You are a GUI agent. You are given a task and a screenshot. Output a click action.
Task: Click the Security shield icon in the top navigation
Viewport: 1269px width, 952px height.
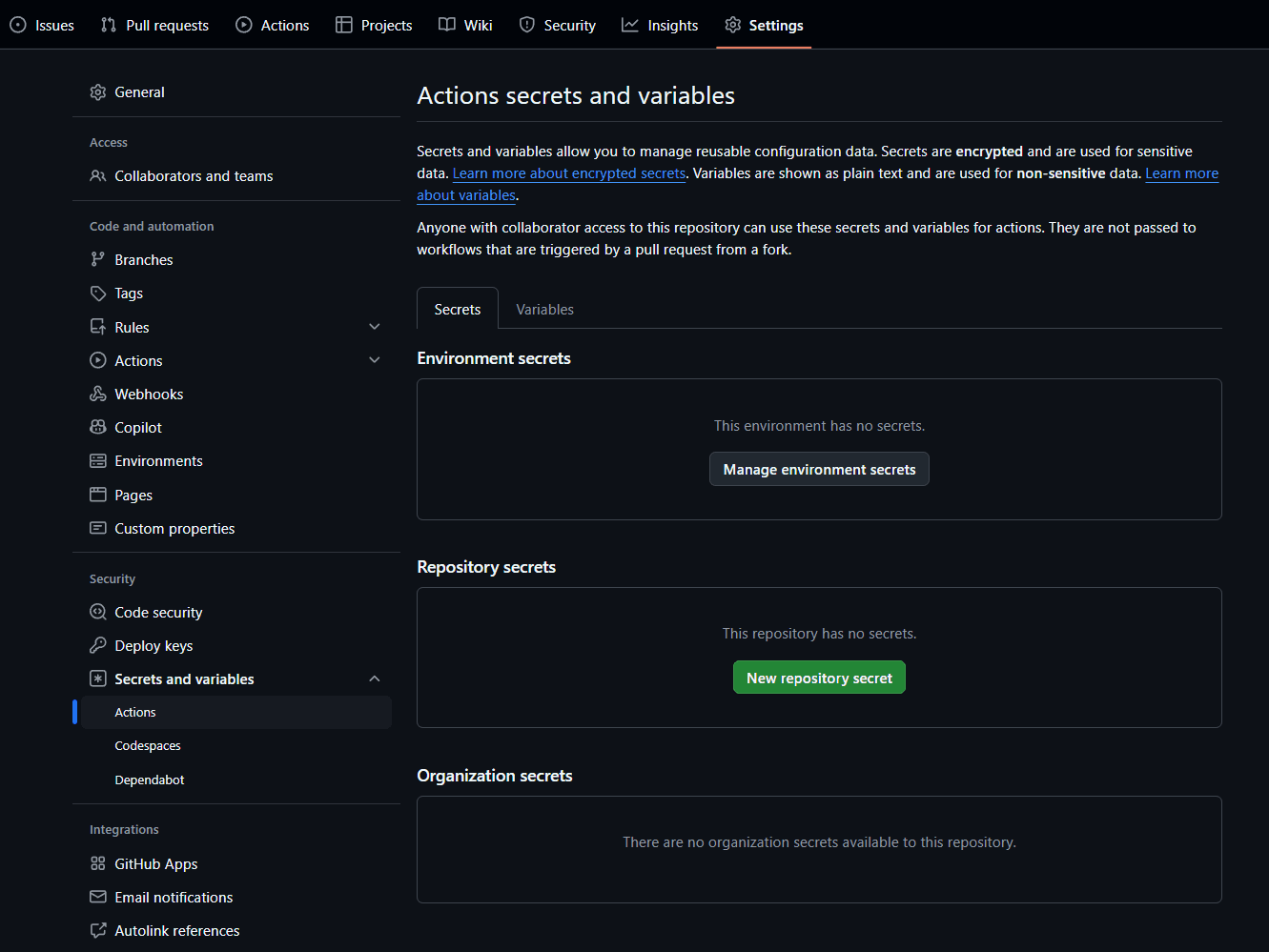525,25
